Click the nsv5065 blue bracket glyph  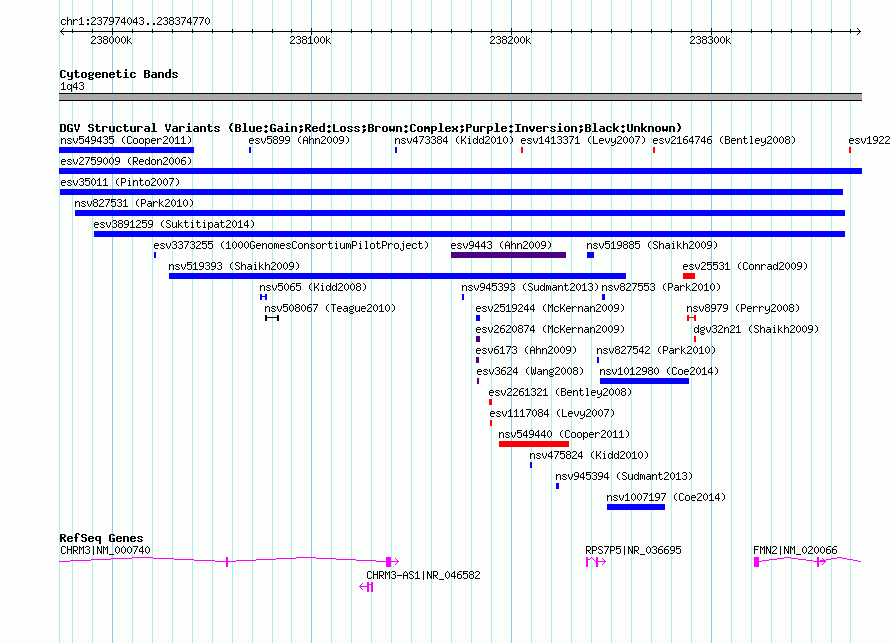point(263,297)
